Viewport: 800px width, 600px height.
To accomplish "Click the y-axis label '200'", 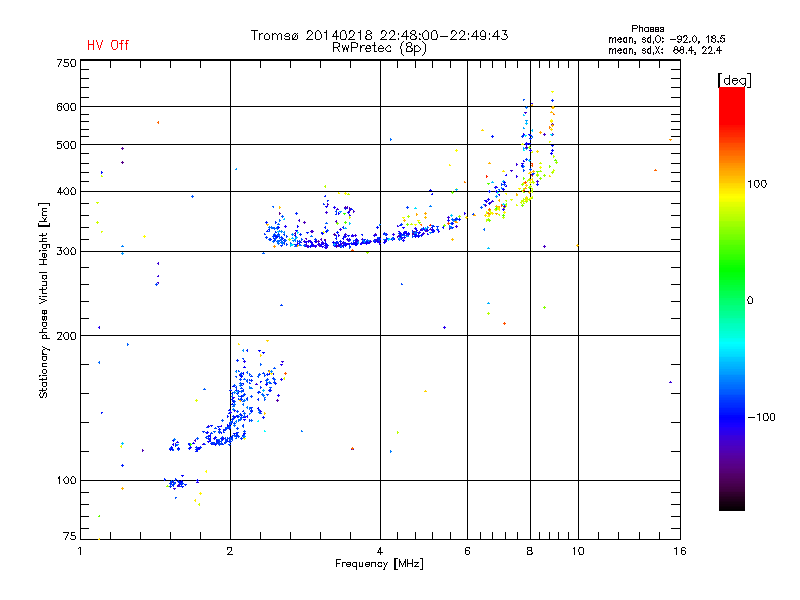I will click(66, 336).
